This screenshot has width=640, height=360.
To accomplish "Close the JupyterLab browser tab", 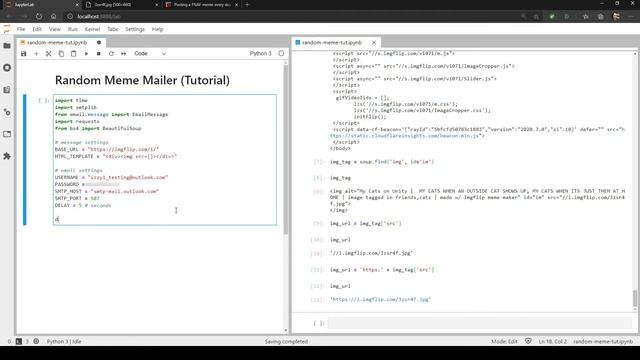I will pyautogui.click(x=77, y=4).
